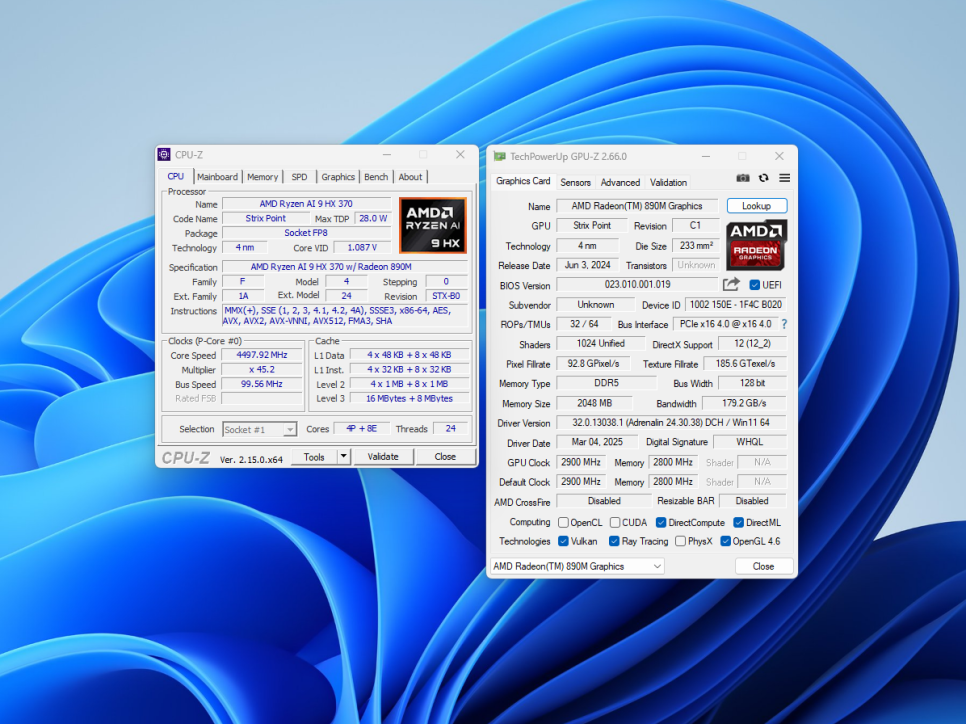Click the Driver Date field Mar 04, 2025
This screenshot has width=966, height=724.
[597, 442]
